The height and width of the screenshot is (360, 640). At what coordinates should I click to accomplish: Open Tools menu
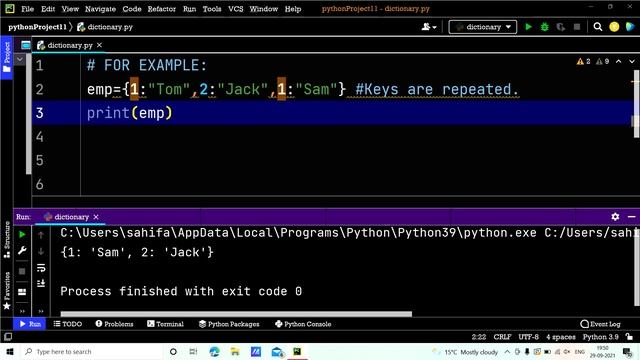coord(212,9)
